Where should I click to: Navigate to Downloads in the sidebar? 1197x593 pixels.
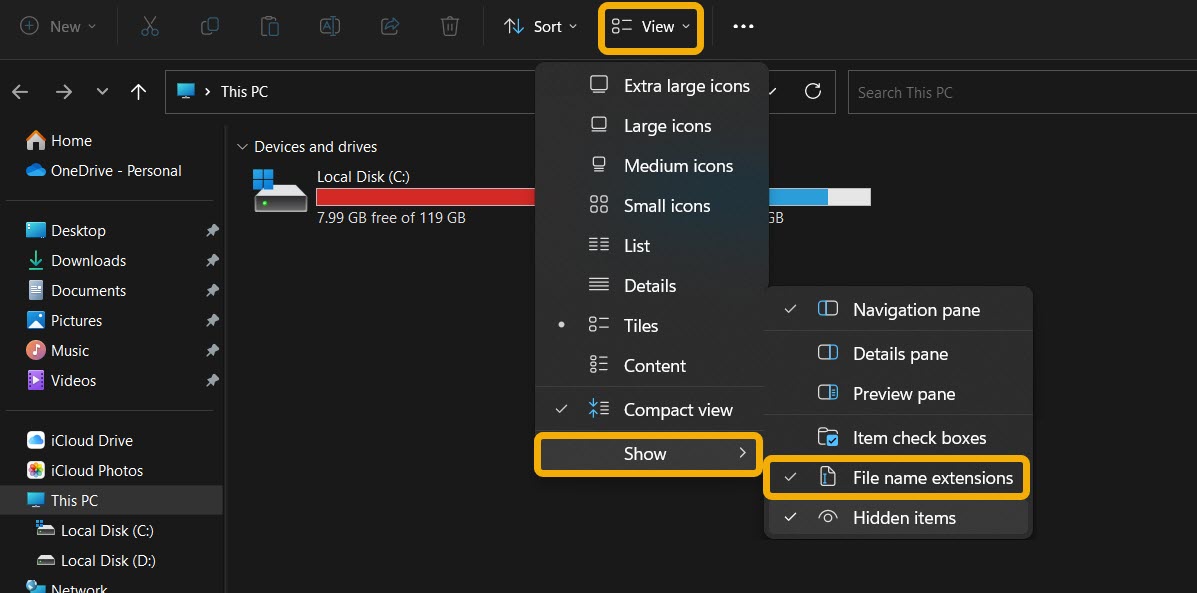click(87, 260)
